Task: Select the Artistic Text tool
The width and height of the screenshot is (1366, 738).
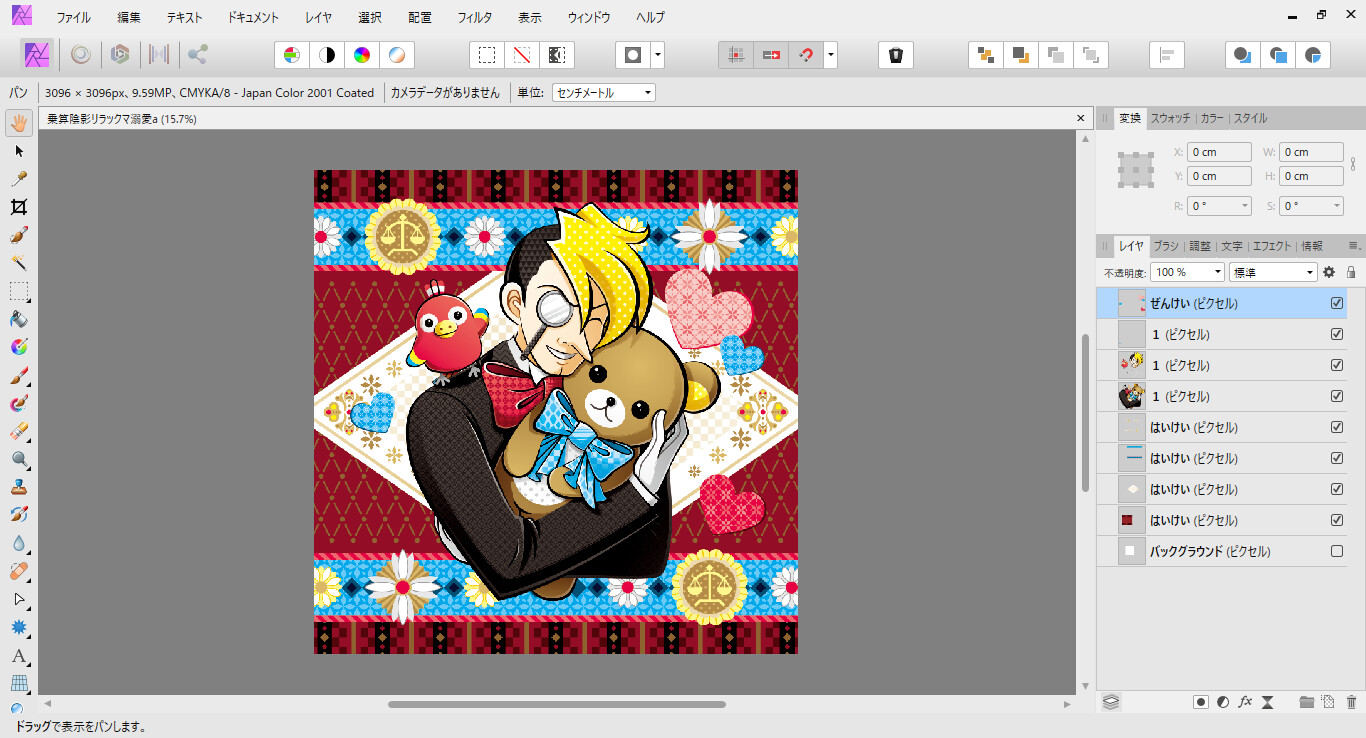Action: pyautogui.click(x=19, y=657)
